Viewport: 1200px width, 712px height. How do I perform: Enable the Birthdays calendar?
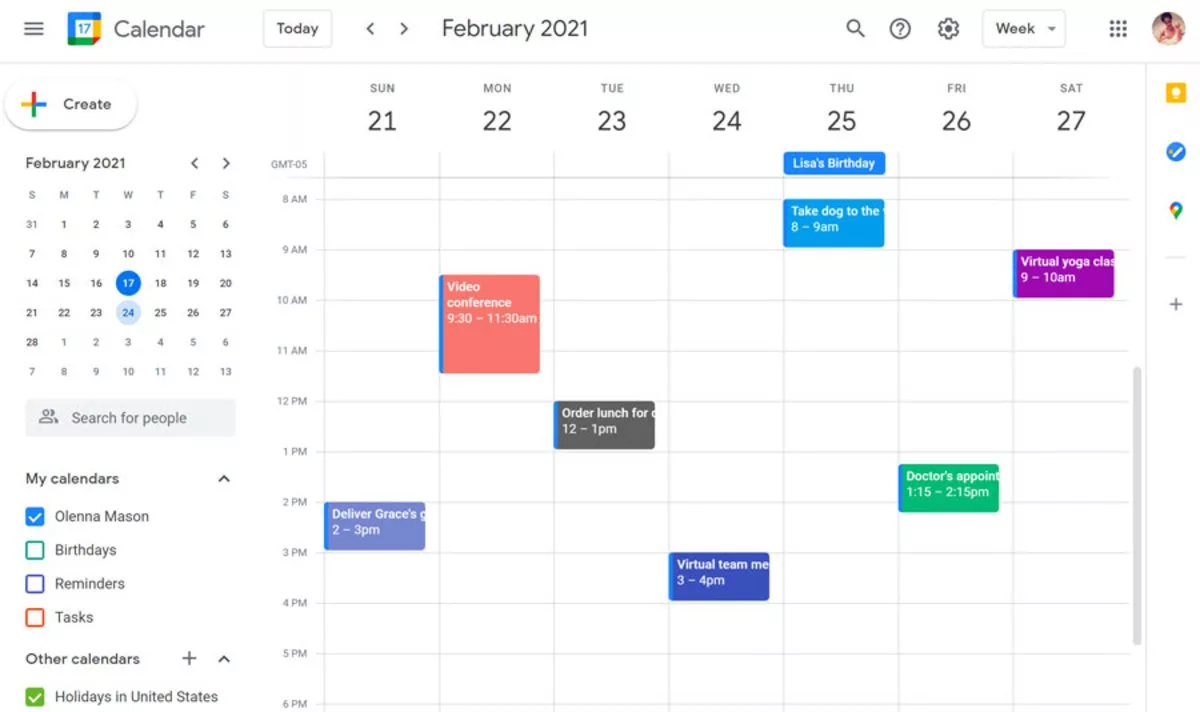coord(35,550)
